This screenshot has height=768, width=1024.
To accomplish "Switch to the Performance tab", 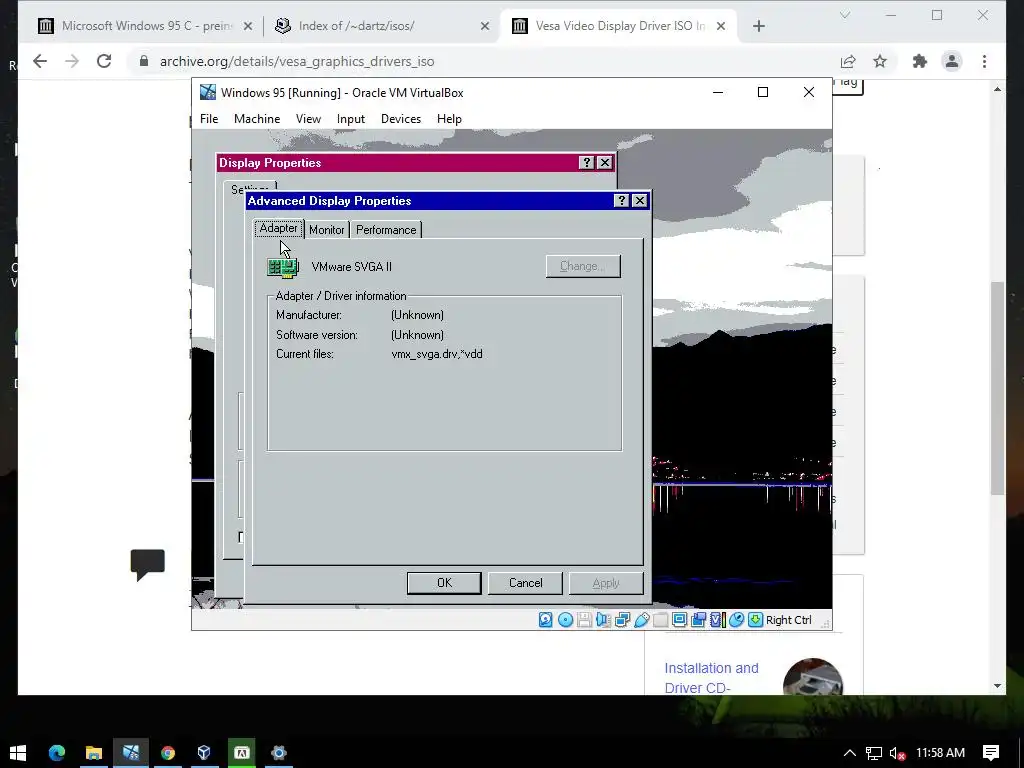I will pos(386,230).
